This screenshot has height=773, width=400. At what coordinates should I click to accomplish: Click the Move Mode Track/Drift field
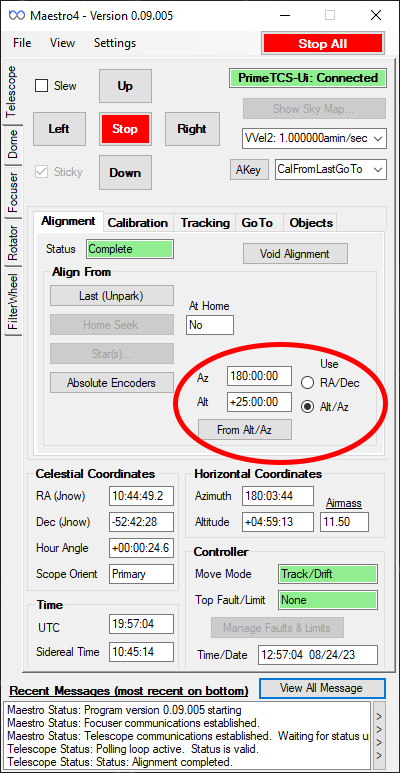tap(328, 574)
